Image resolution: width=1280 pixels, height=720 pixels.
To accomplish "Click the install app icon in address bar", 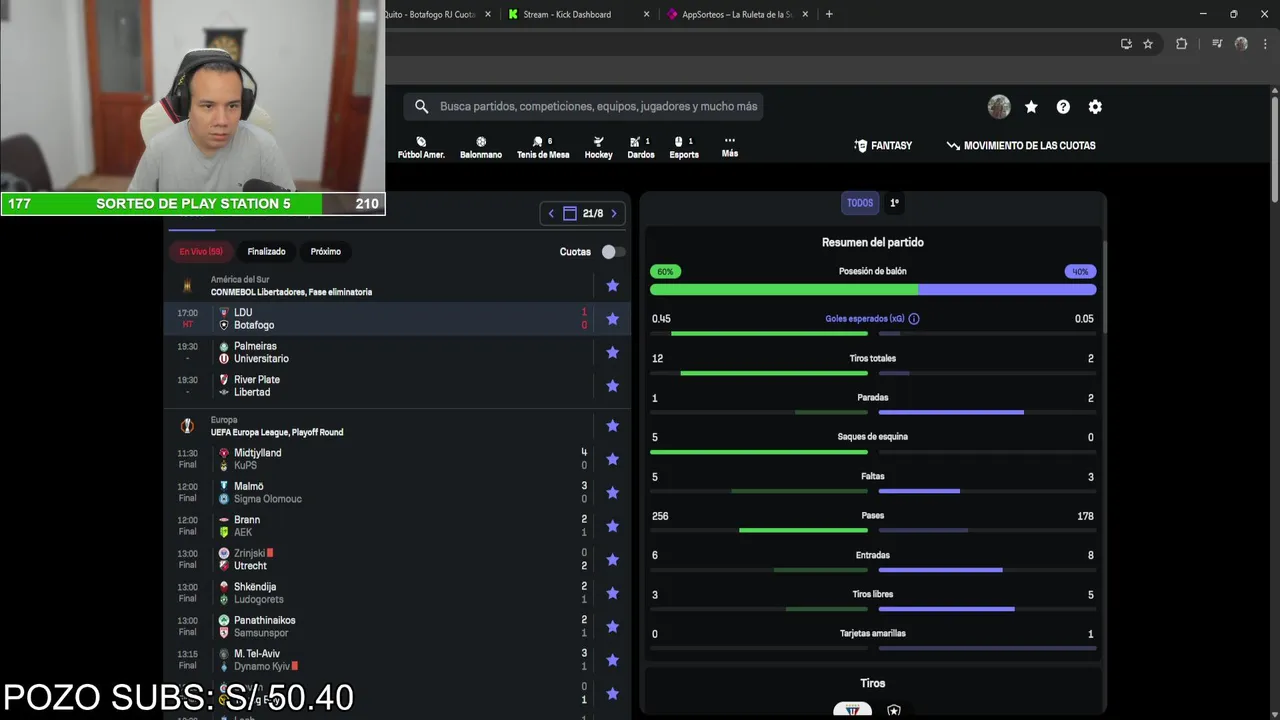I will [1126, 44].
